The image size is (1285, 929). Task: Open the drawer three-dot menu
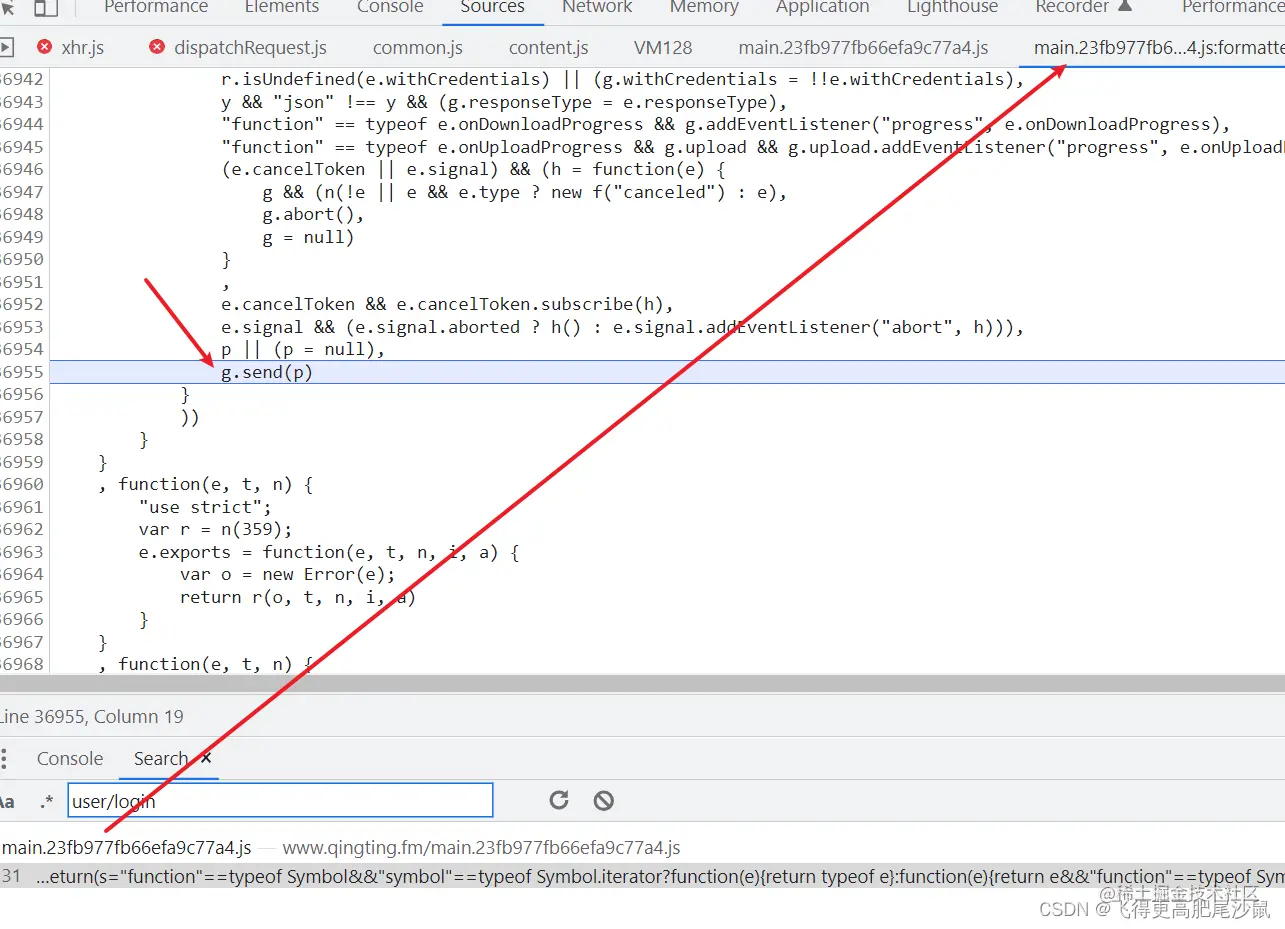(x=3, y=758)
